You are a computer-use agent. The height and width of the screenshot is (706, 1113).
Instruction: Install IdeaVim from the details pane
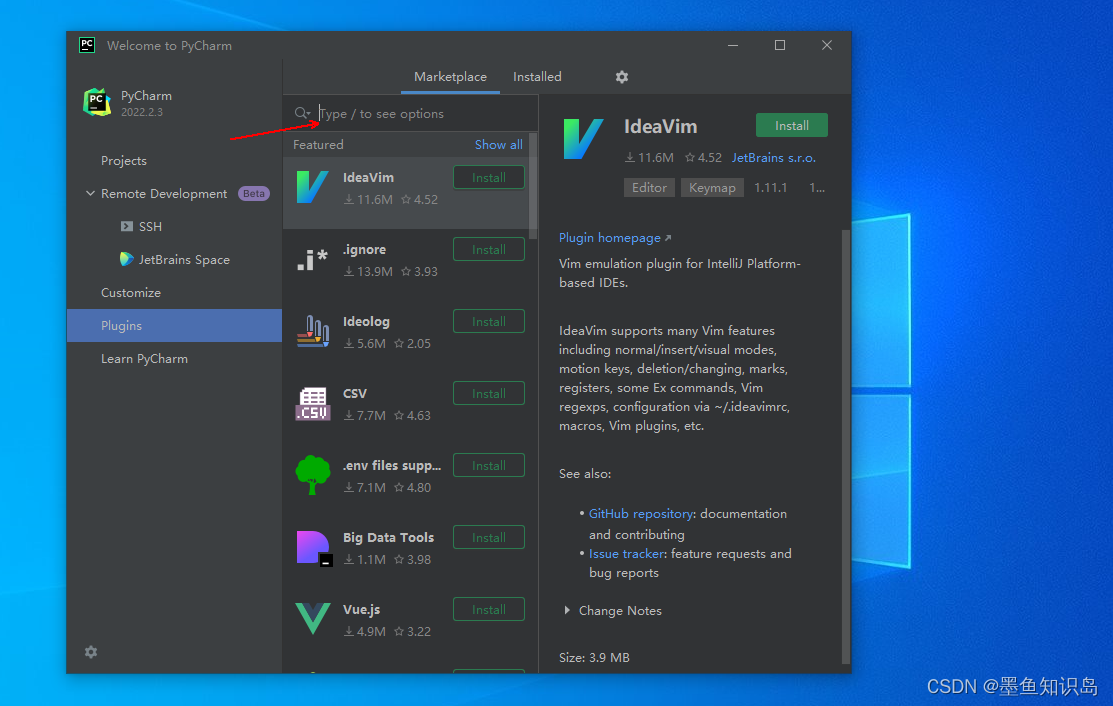tap(791, 126)
